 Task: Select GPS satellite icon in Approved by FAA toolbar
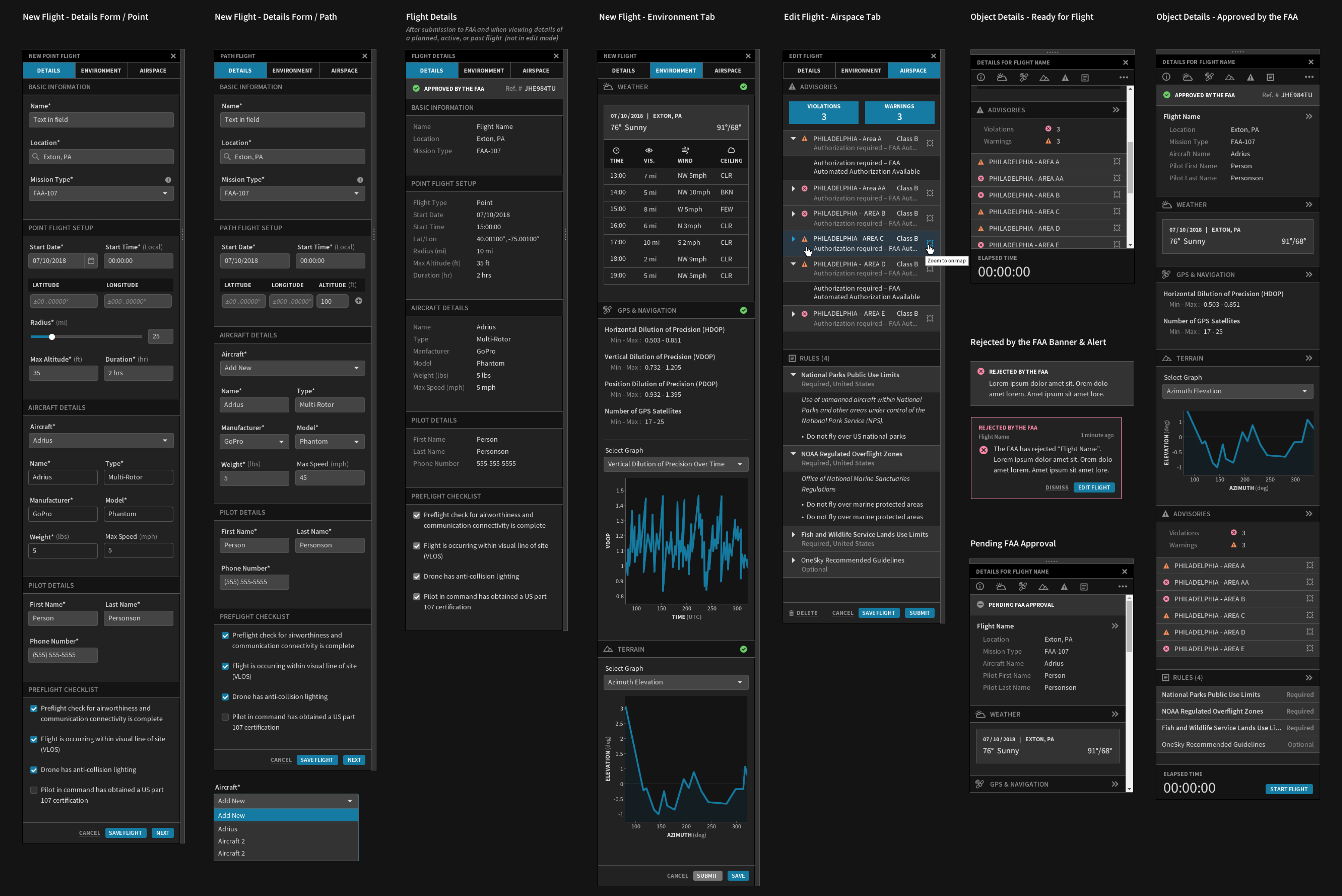1209,77
